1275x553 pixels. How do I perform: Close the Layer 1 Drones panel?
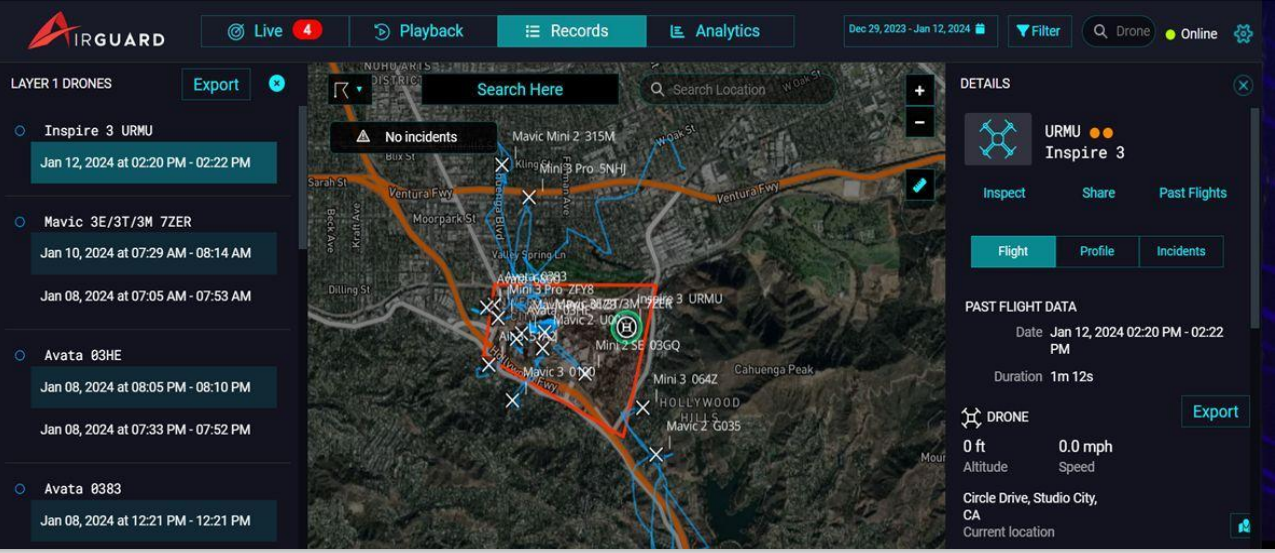click(x=277, y=84)
